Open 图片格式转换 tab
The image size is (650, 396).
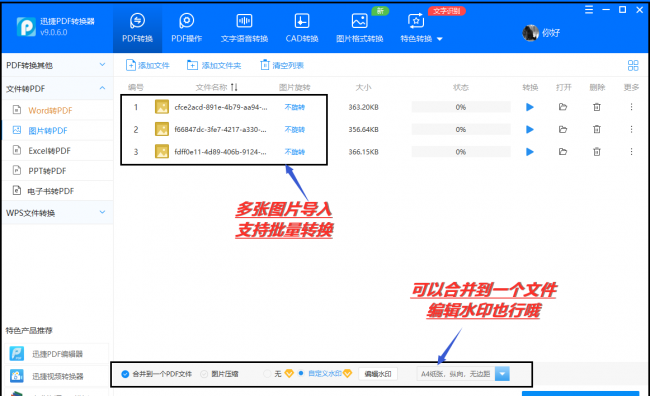(359, 29)
